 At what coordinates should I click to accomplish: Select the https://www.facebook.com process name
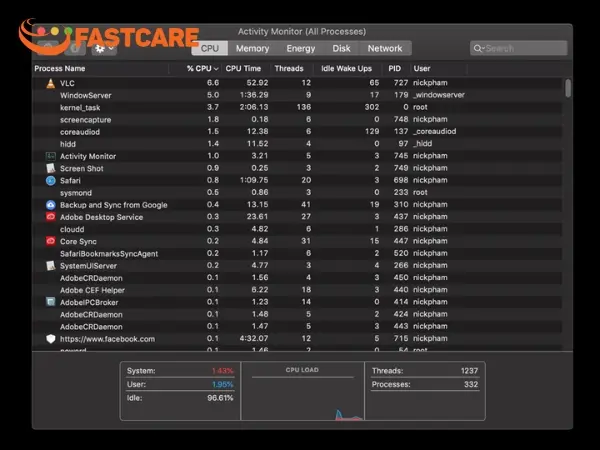click(108, 339)
